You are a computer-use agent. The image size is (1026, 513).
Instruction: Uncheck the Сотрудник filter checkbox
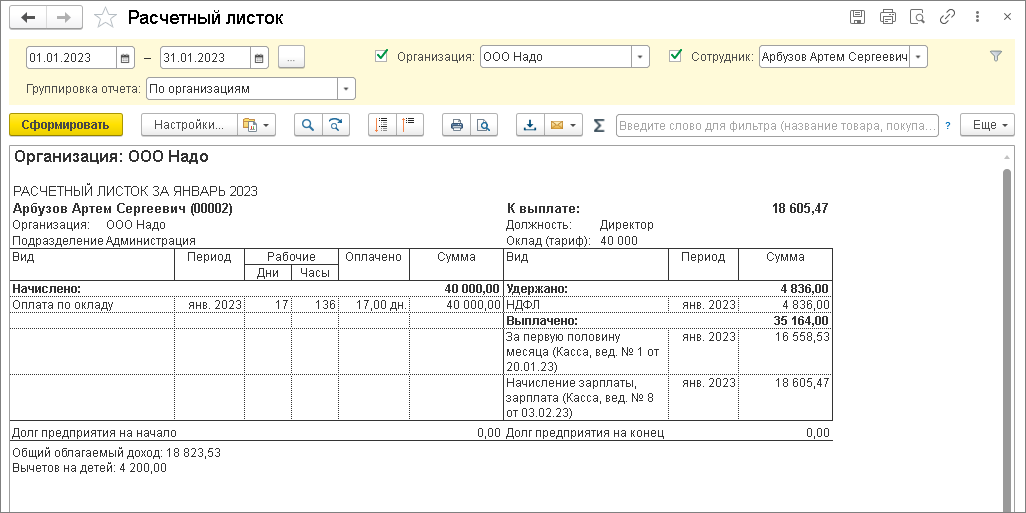click(675, 56)
